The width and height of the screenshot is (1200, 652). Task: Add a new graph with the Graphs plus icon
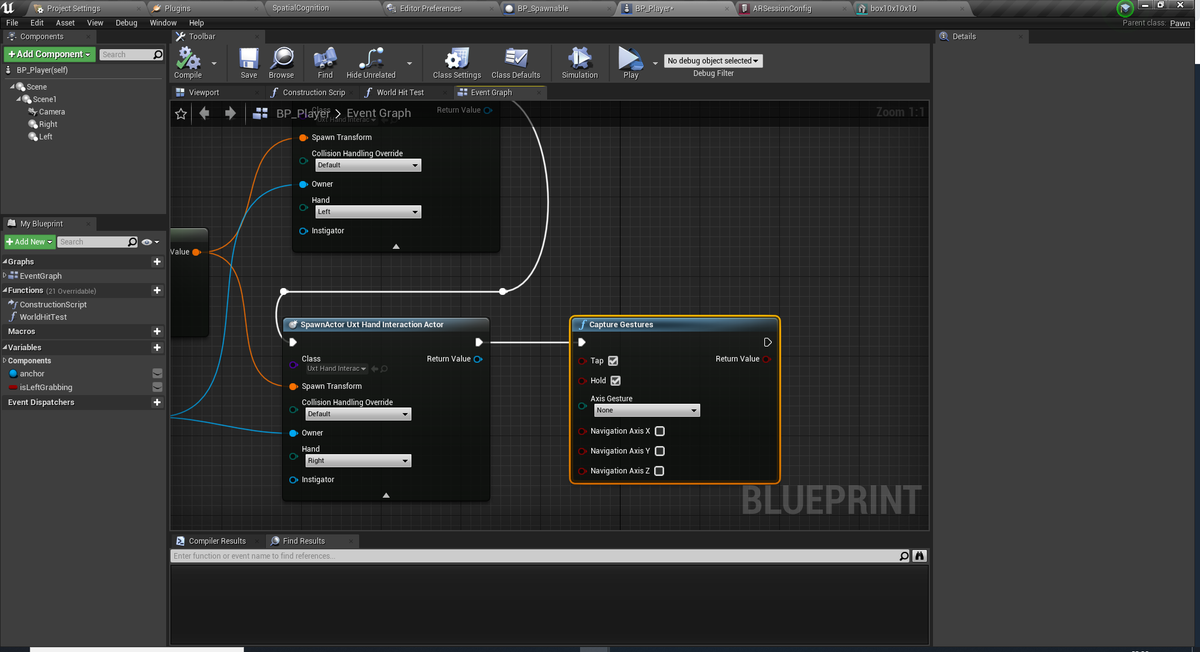(157, 261)
